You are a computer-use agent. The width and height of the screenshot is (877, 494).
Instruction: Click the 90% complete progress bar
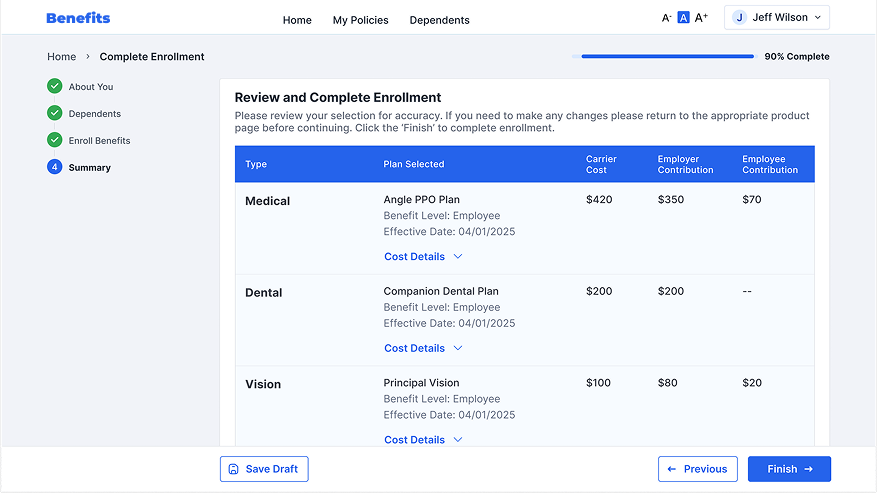(666, 57)
